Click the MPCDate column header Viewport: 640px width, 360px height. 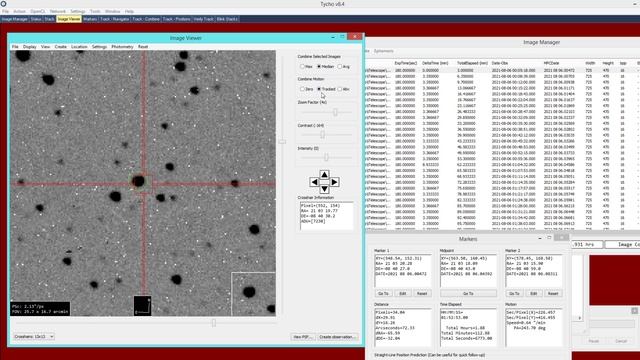tap(551, 63)
